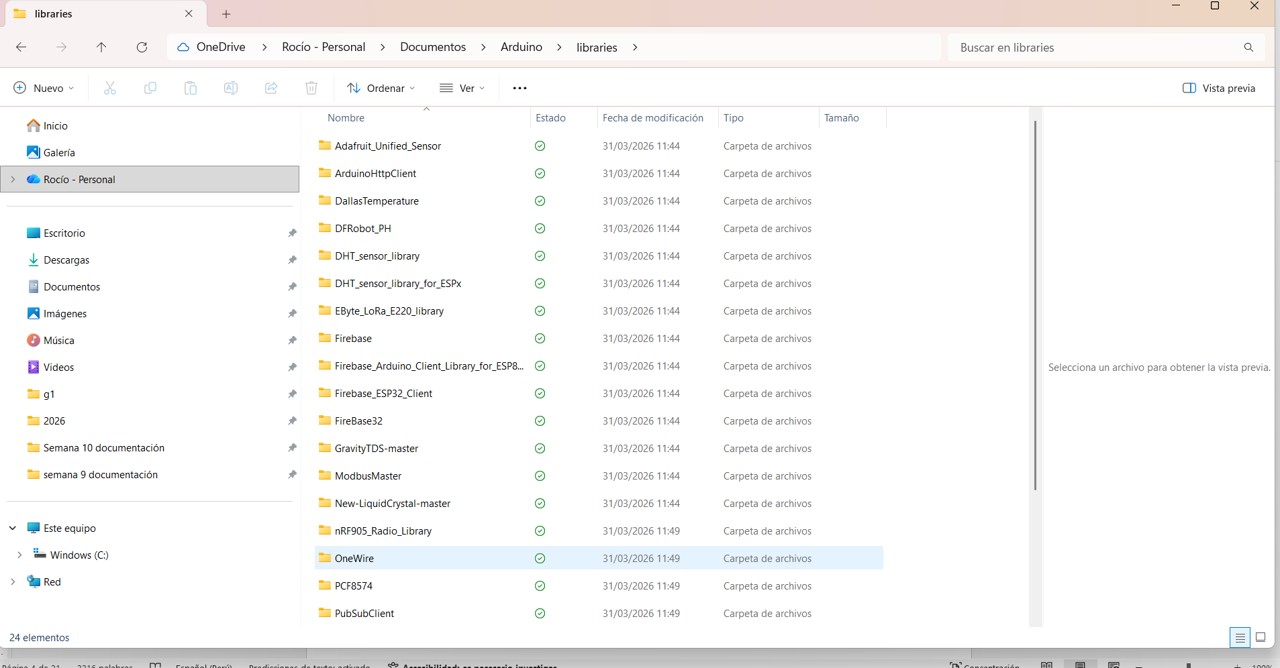1280x668 pixels.
Task: Expand the Red network node
Action: [x=12, y=581]
